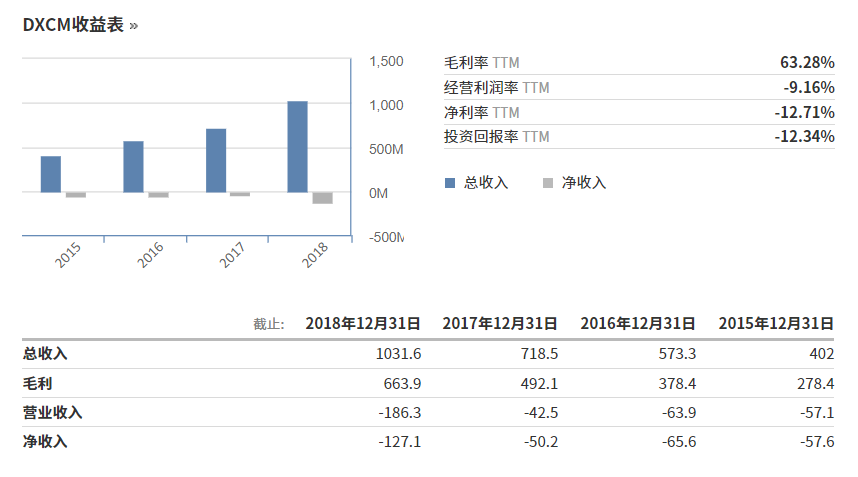Click the 2015 blue revenue bar
The image size is (858, 477).
pyautogui.click(x=51, y=174)
